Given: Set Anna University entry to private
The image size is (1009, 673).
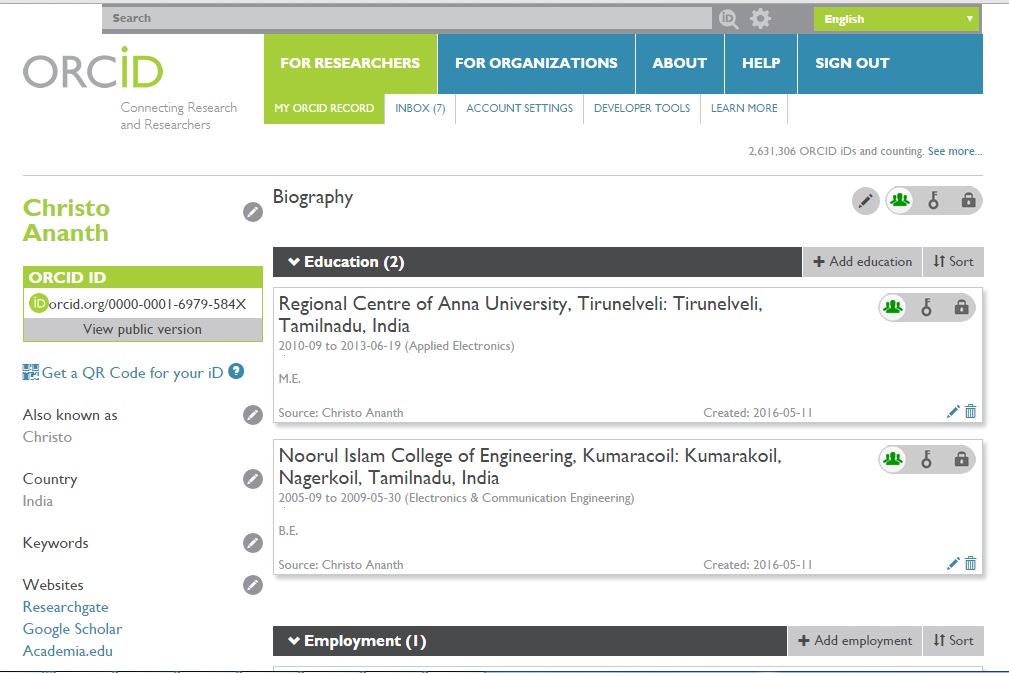Looking at the screenshot, I should (961, 308).
